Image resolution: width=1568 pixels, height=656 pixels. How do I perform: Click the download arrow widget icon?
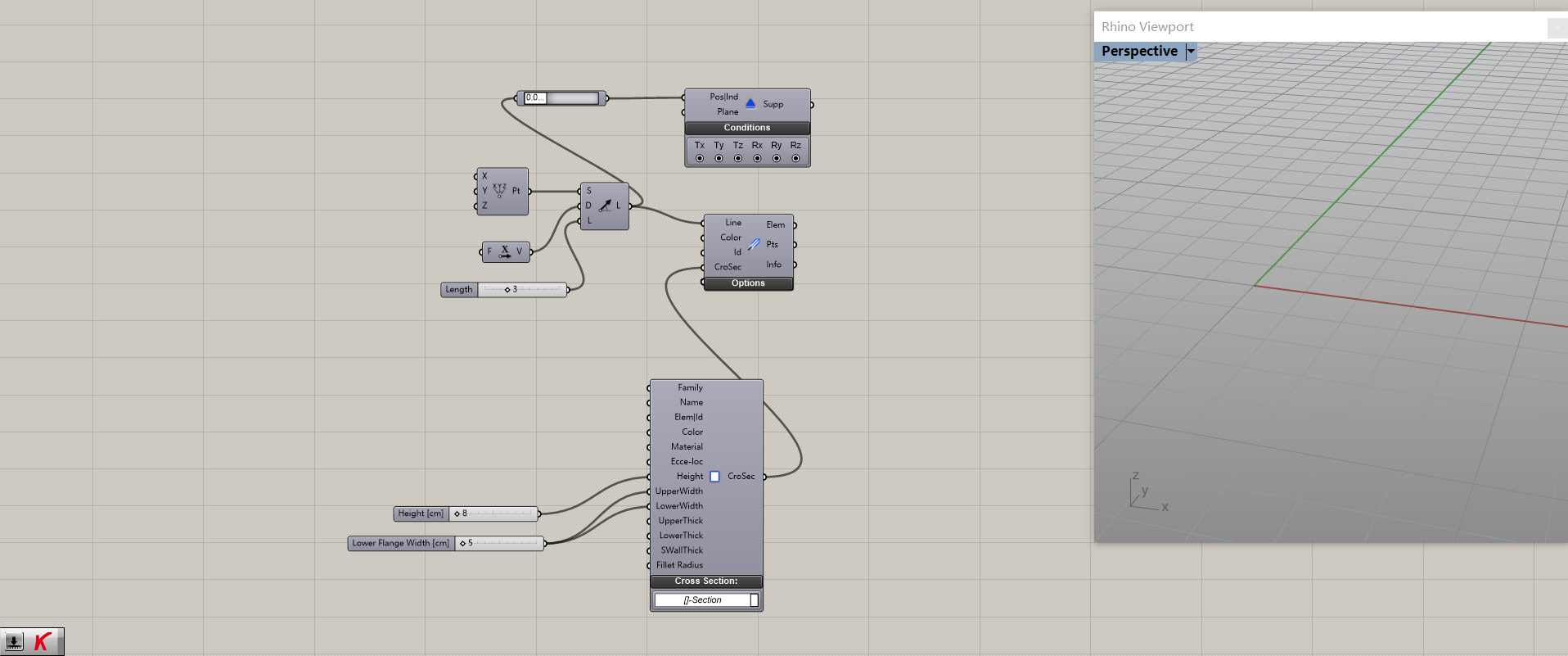point(14,642)
